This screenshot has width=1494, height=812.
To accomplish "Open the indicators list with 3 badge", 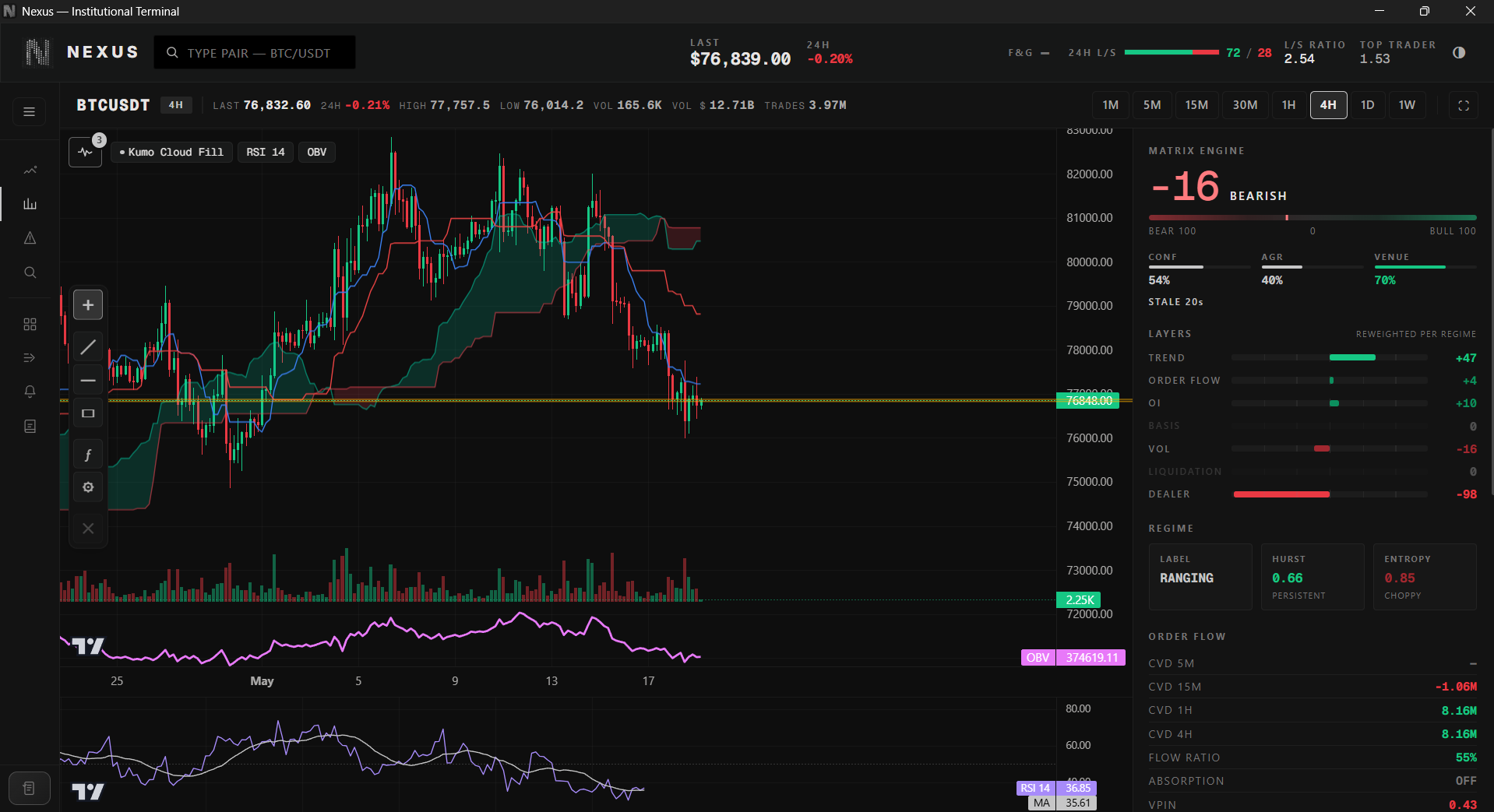I will coord(86,152).
